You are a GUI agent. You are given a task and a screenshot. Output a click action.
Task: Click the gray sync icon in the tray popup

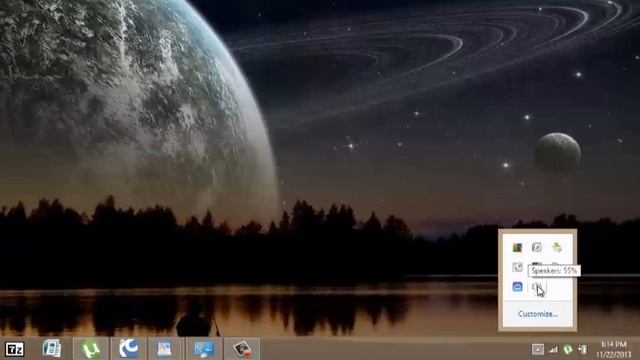(537, 247)
